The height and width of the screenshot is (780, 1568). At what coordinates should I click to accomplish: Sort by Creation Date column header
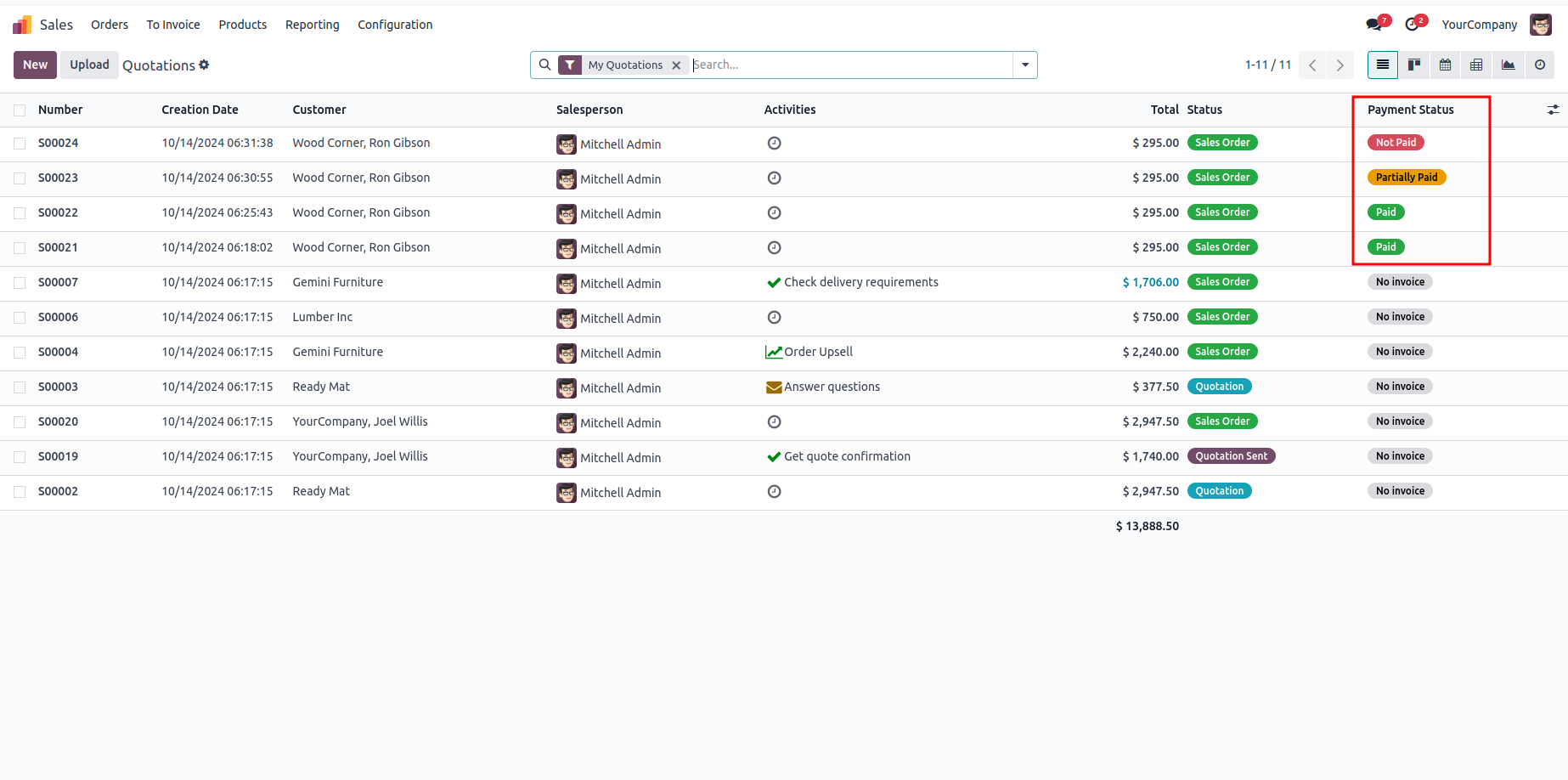pos(200,110)
